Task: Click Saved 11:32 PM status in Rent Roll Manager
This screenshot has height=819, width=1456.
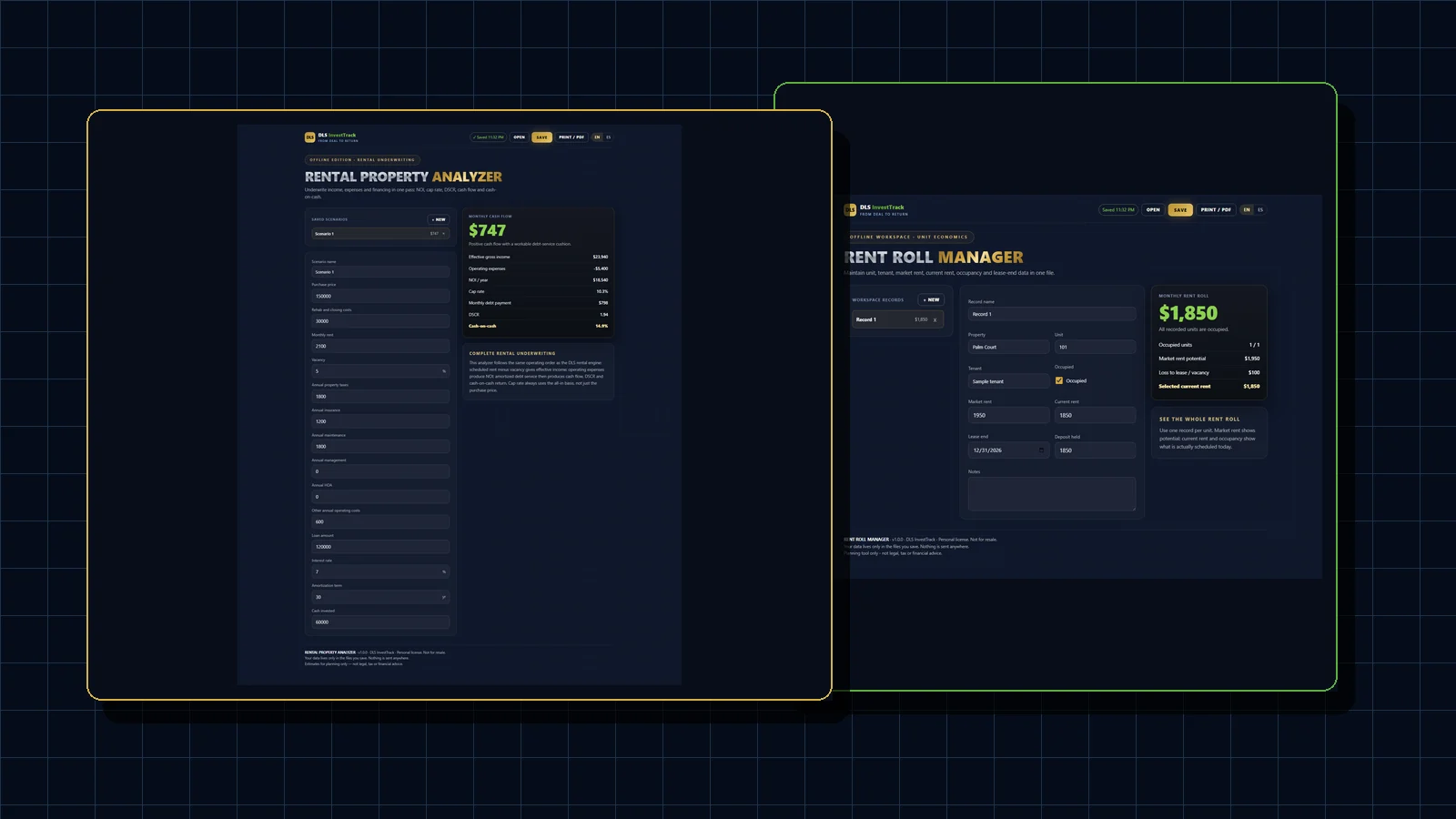Action: (x=1117, y=209)
